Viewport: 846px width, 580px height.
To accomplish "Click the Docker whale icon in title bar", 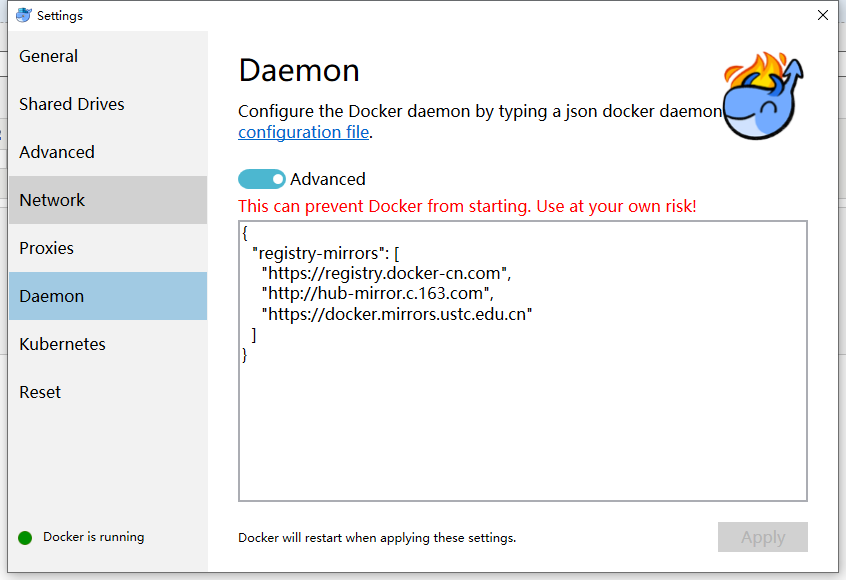I will click(23, 15).
